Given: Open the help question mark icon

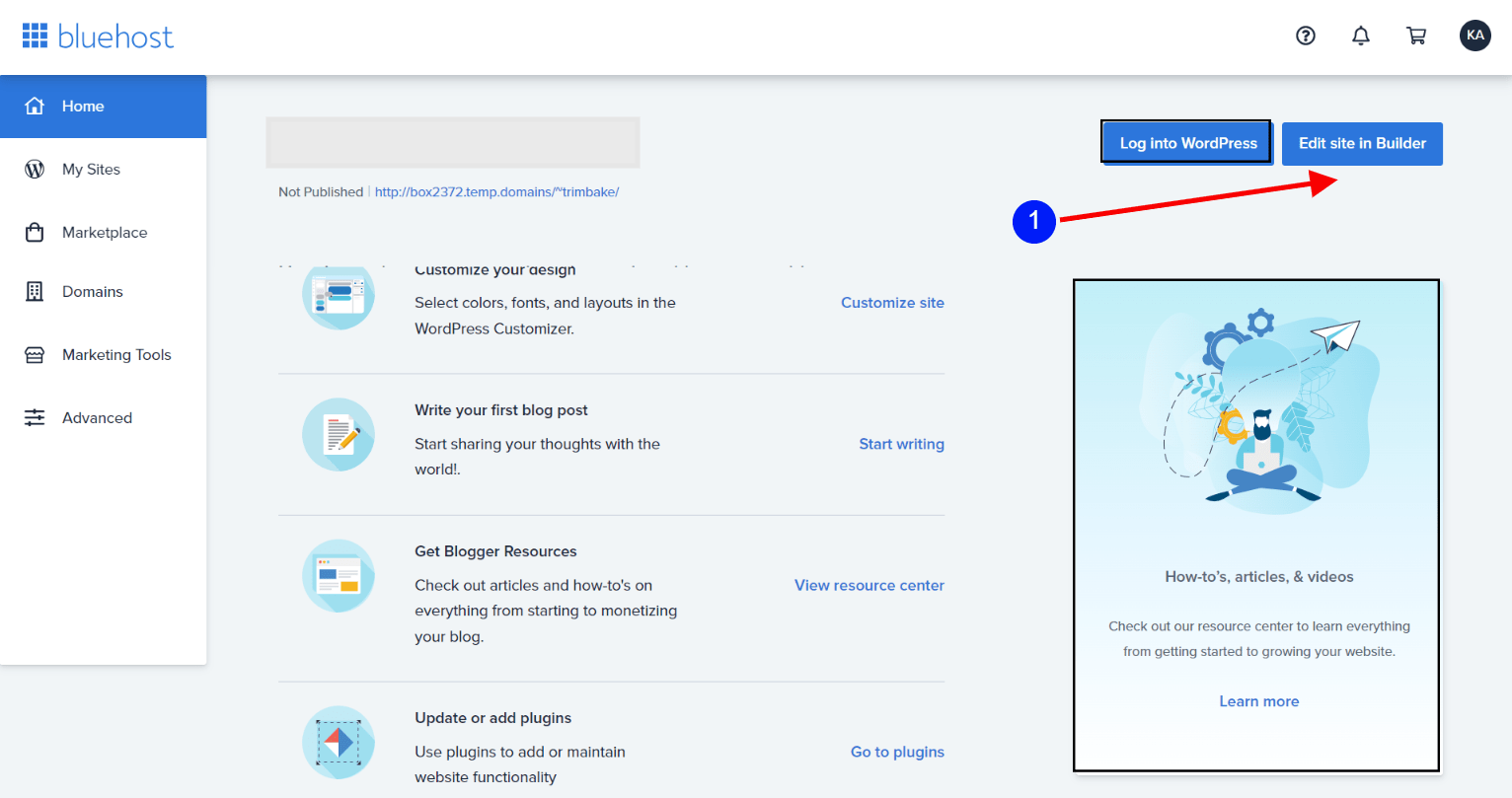Looking at the screenshot, I should (1306, 36).
